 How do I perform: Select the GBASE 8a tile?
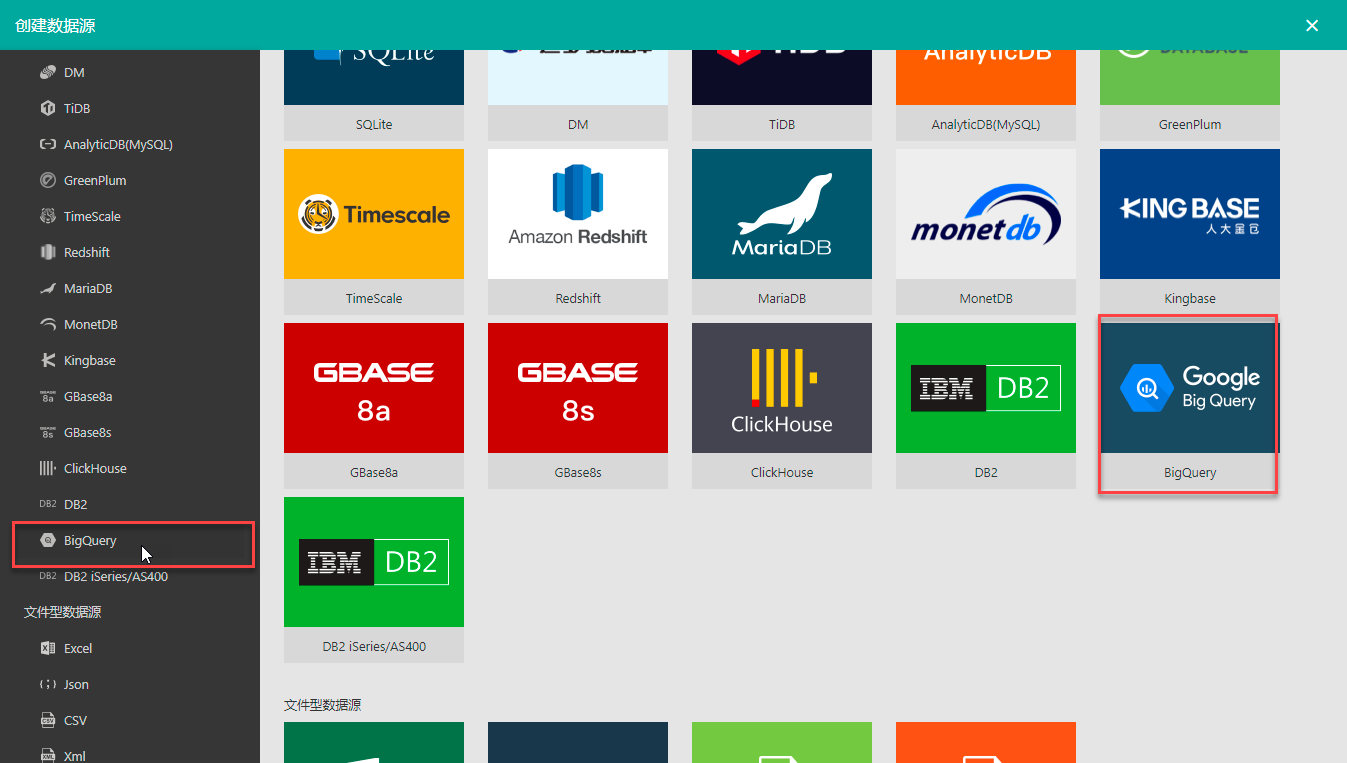[374, 406]
